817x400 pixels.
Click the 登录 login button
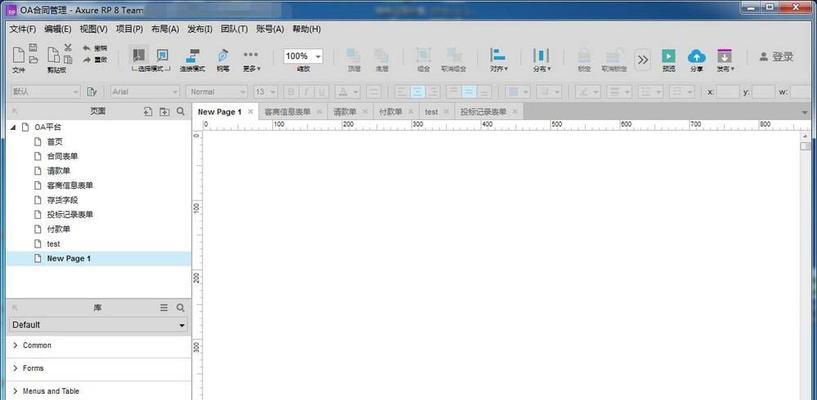pyautogui.click(x=776, y=57)
